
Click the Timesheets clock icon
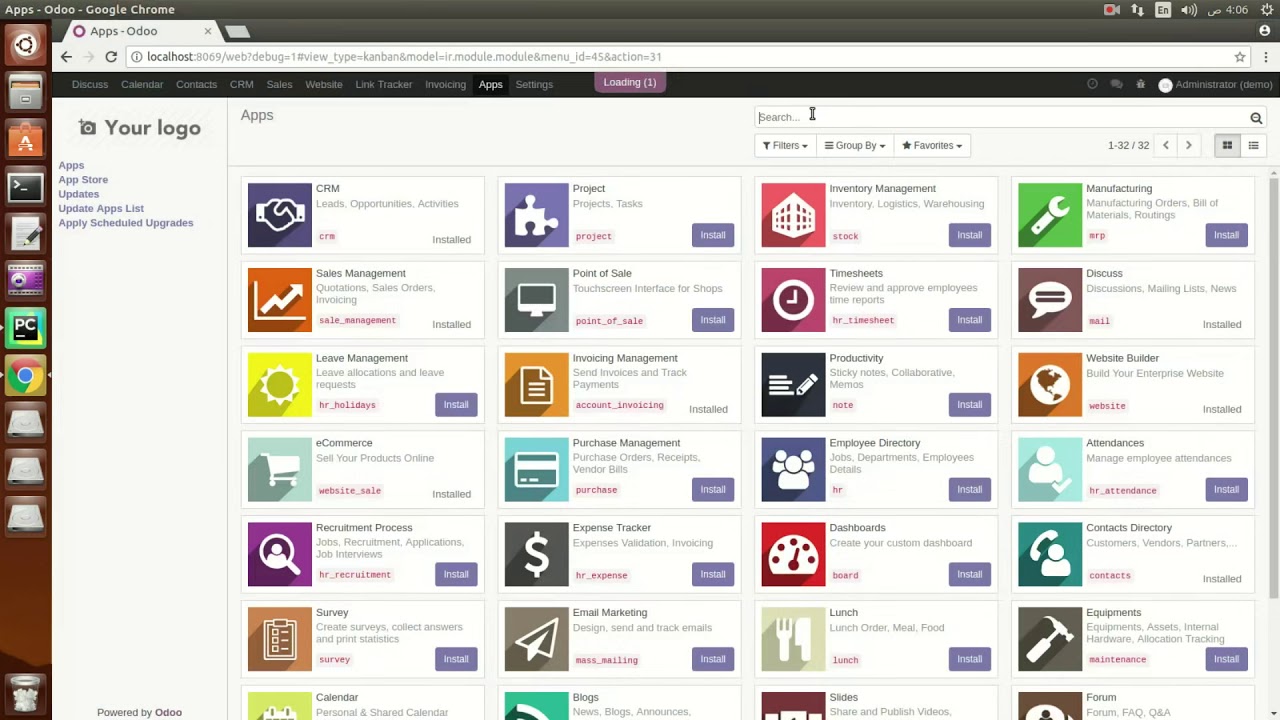tap(793, 300)
